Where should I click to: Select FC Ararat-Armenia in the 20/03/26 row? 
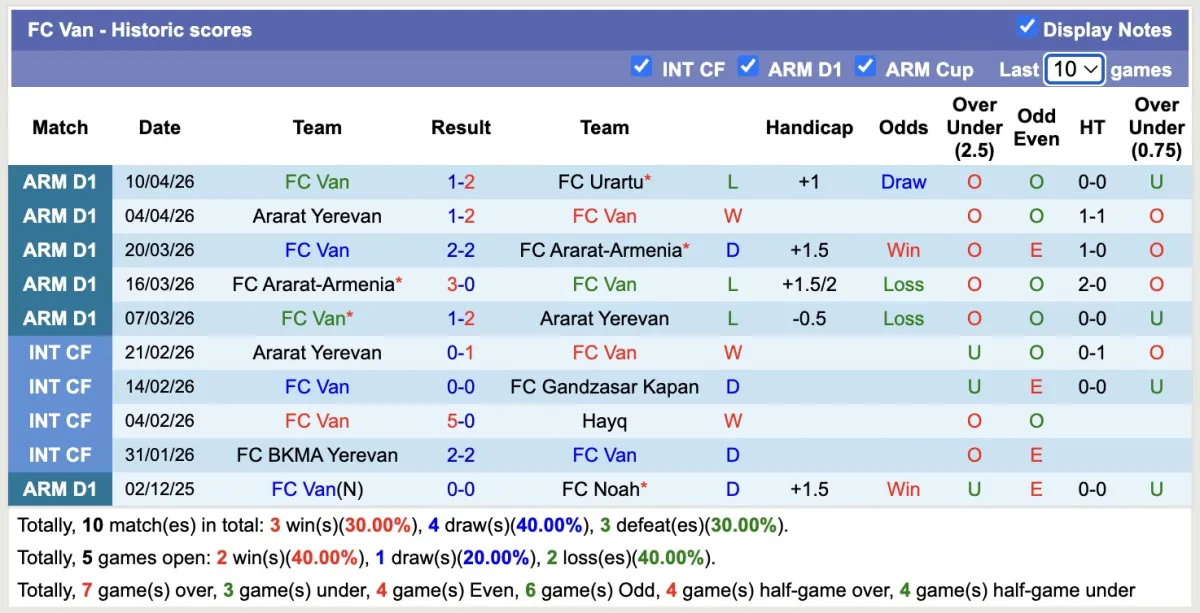600,250
